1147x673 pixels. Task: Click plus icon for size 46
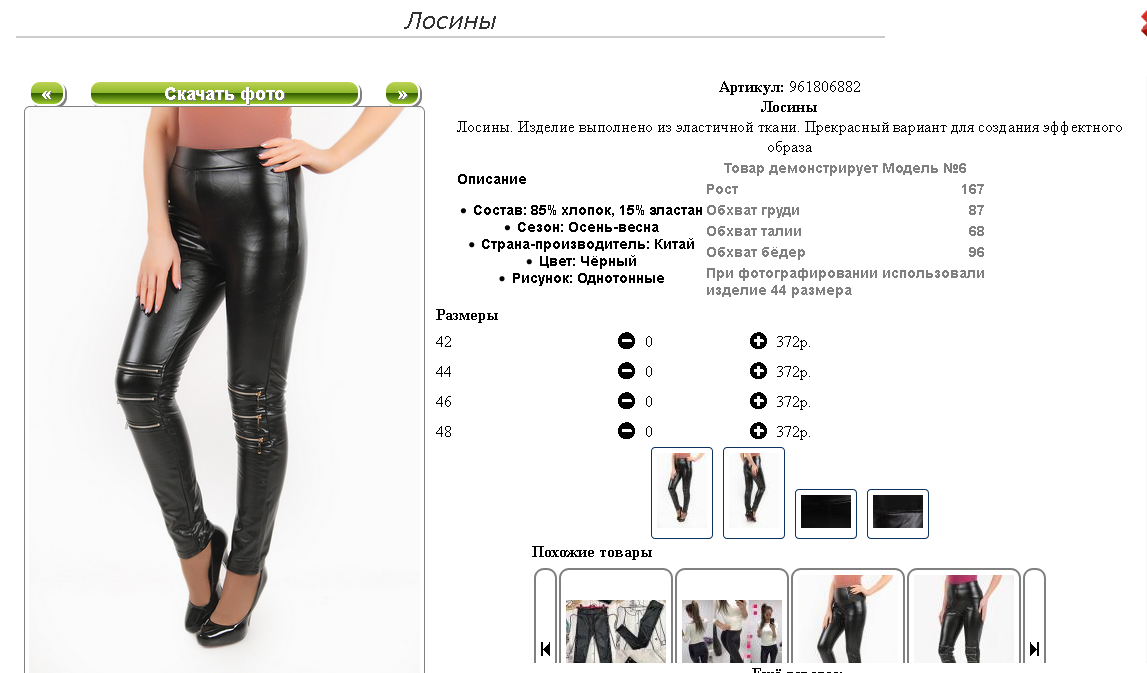pyautogui.click(x=758, y=401)
